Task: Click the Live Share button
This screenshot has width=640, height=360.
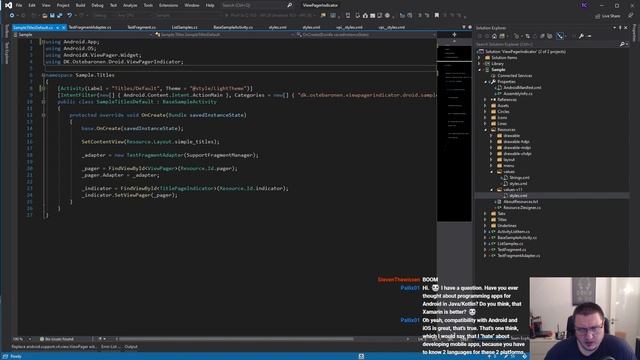Action: tap(607, 16)
